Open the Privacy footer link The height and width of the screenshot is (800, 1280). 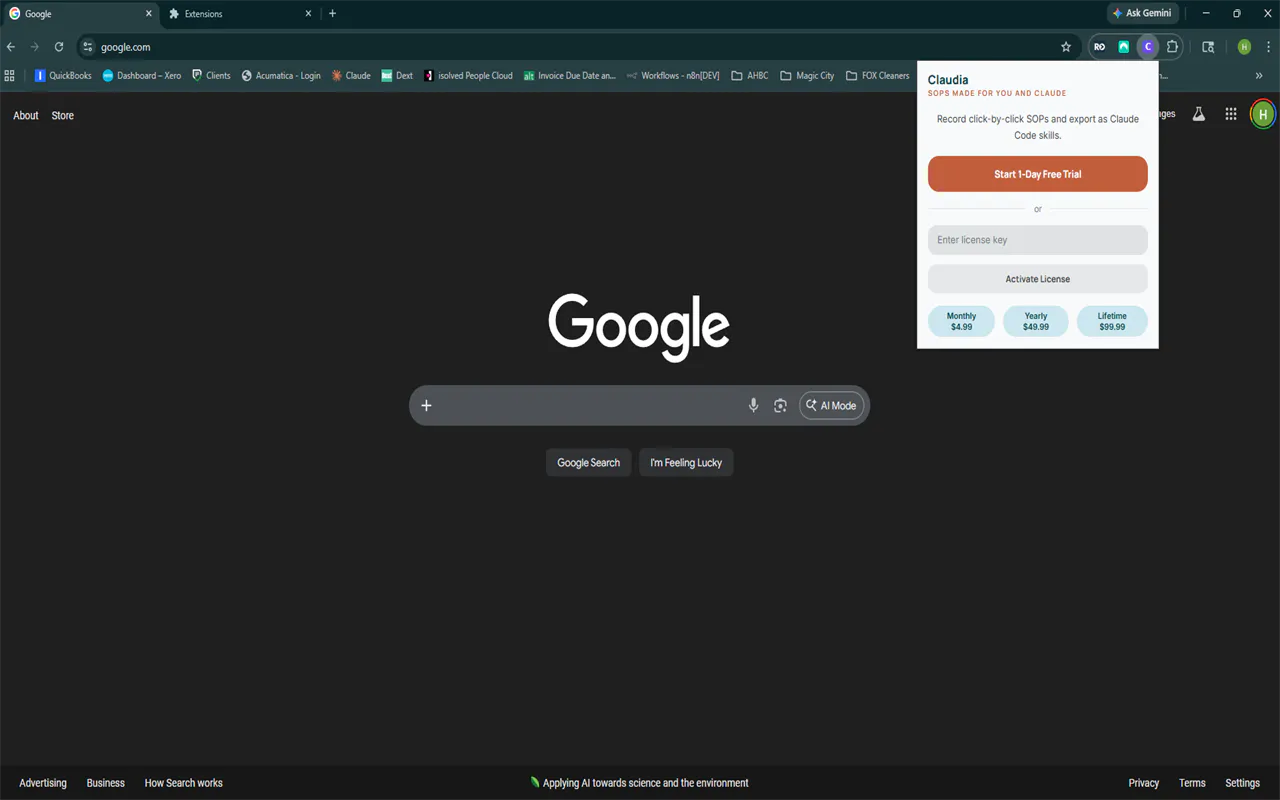[1144, 783]
